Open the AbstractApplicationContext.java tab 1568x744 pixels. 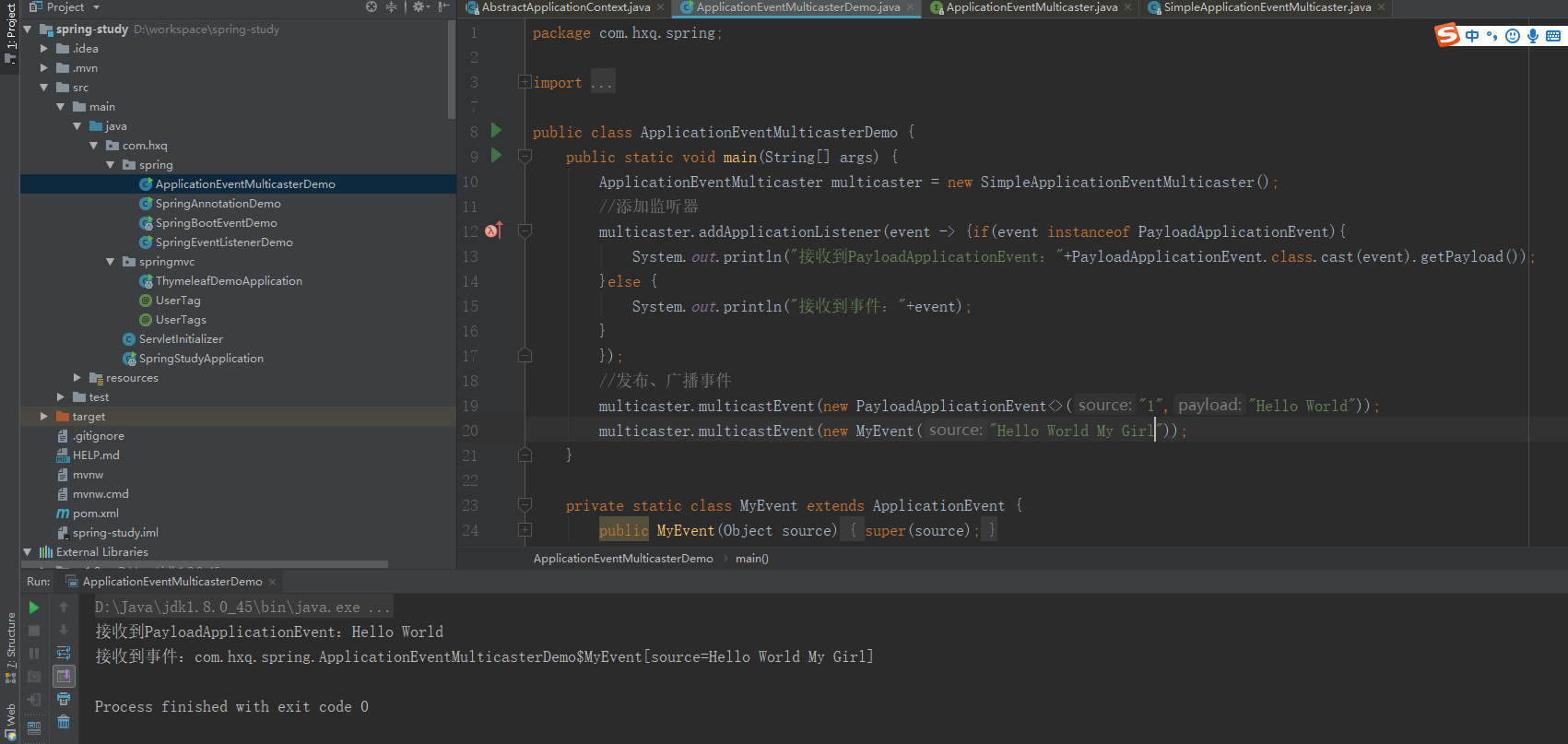pyautogui.click(x=565, y=7)
